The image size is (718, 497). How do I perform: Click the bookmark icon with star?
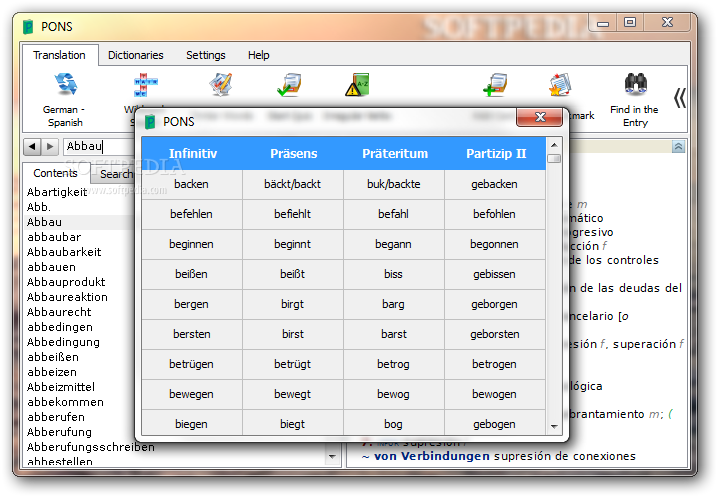coord(560,85)
